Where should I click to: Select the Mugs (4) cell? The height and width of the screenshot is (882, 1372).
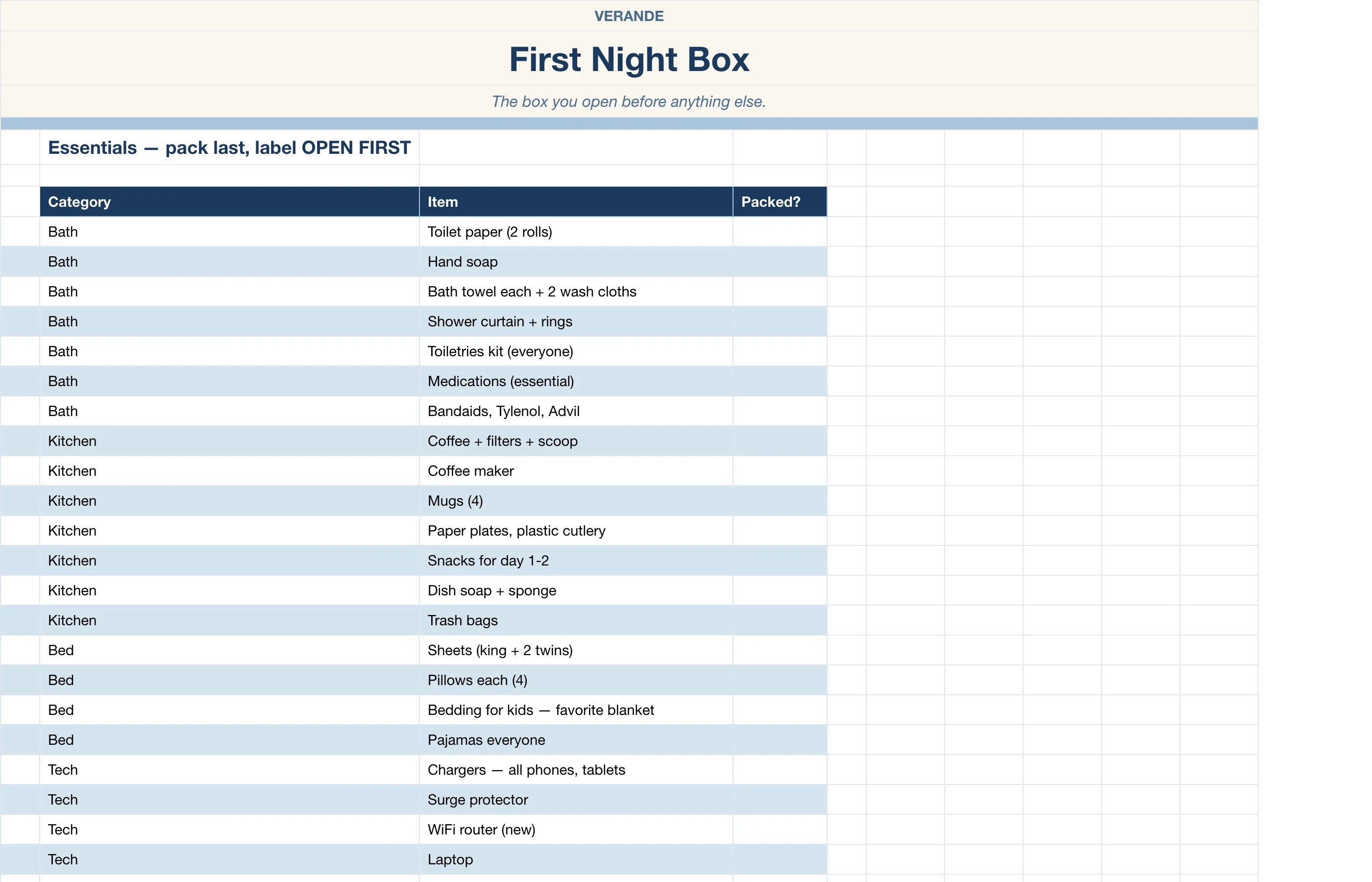point(576,501)
